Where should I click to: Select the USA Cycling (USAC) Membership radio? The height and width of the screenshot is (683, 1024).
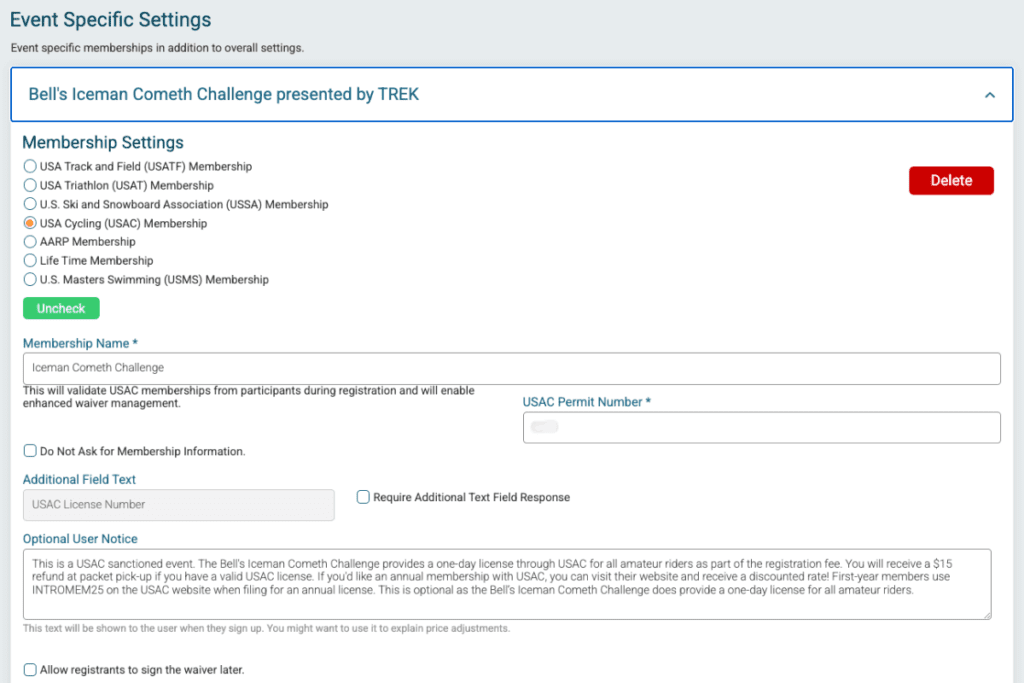pos(30,223)
